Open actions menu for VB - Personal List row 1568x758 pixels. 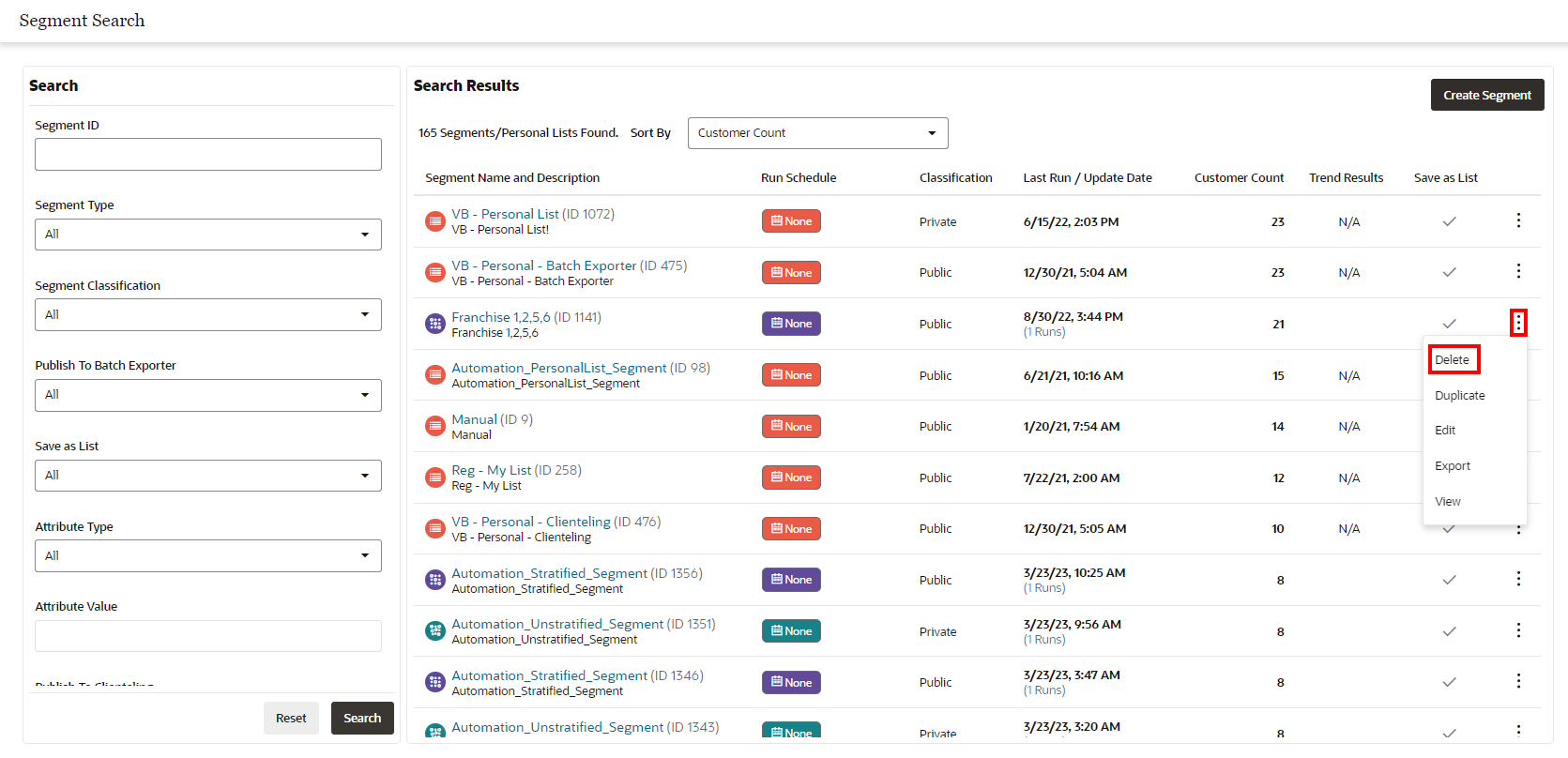[x=1518, y=220]
